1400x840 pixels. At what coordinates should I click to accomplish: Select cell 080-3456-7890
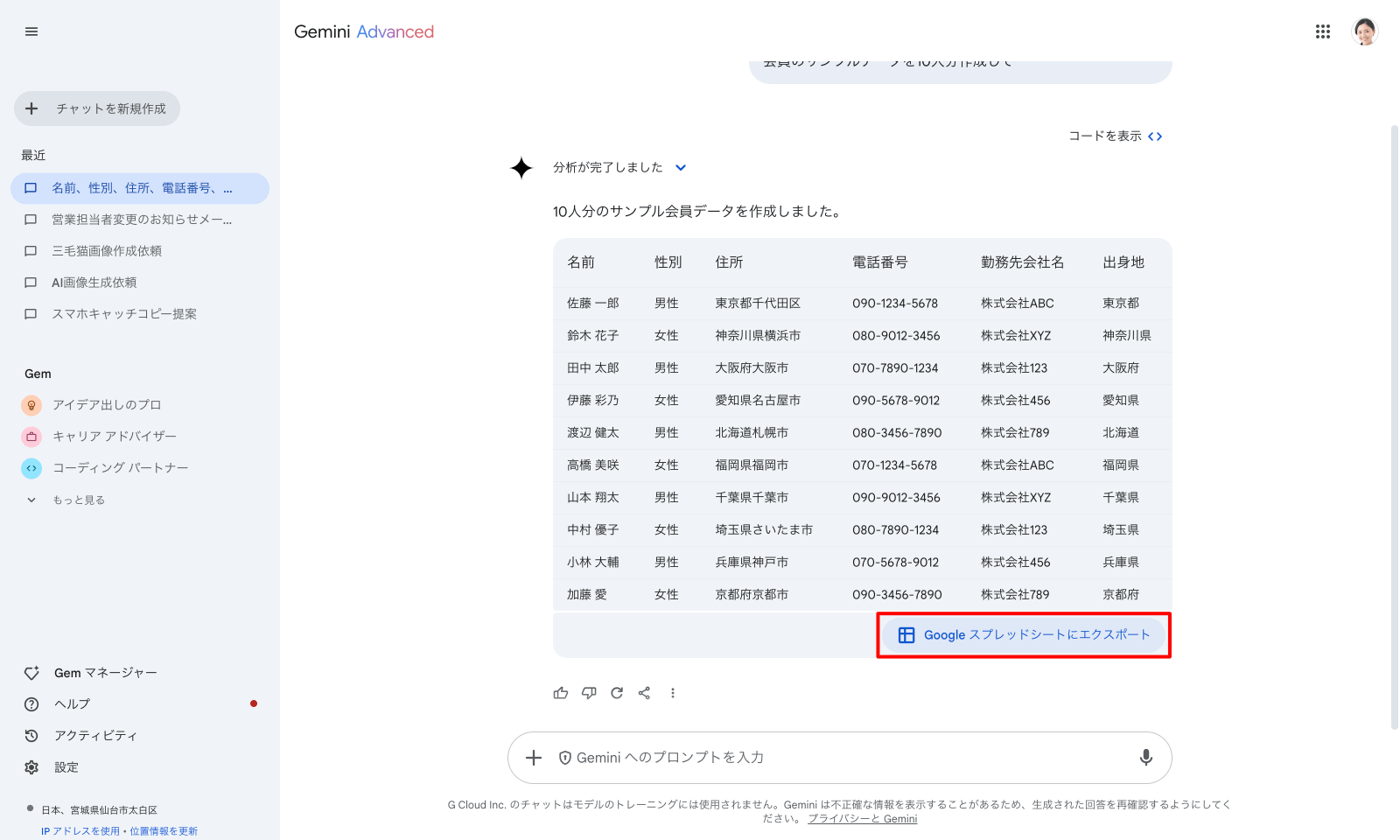pyautogui.click(x=897, y=433)
